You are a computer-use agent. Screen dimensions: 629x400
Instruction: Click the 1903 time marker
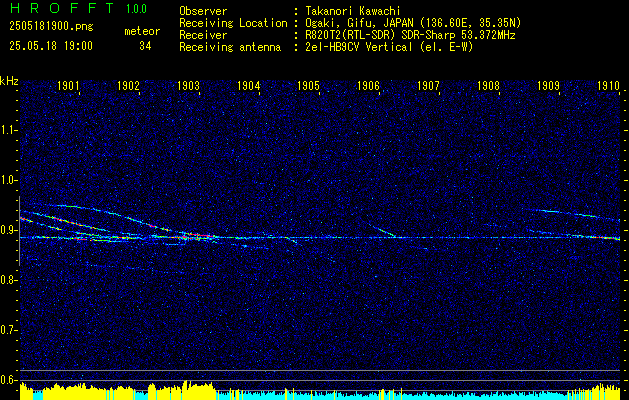click(x=188, y=85)
